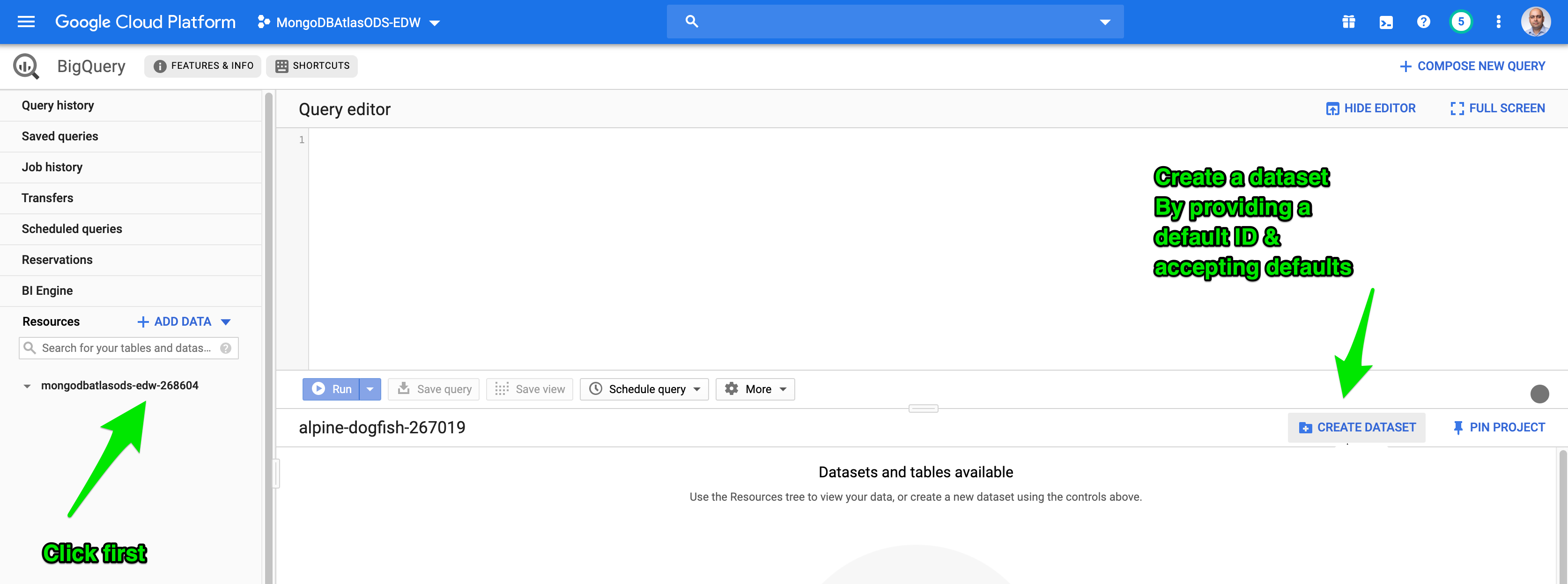Viewport: 1568px width, 584px height.
Task: Click the editor resize handle below toolbar
Action: [924, 409]
